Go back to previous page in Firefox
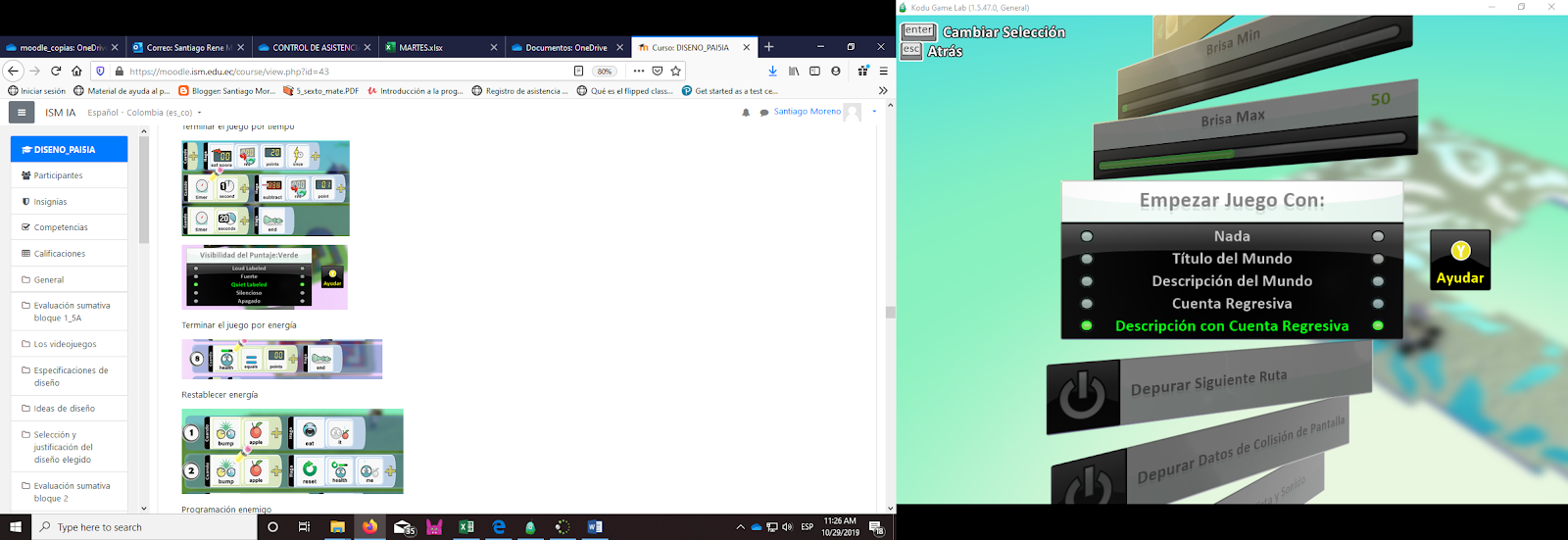This screenshot has height=540, width=1568. pos(13,71)
